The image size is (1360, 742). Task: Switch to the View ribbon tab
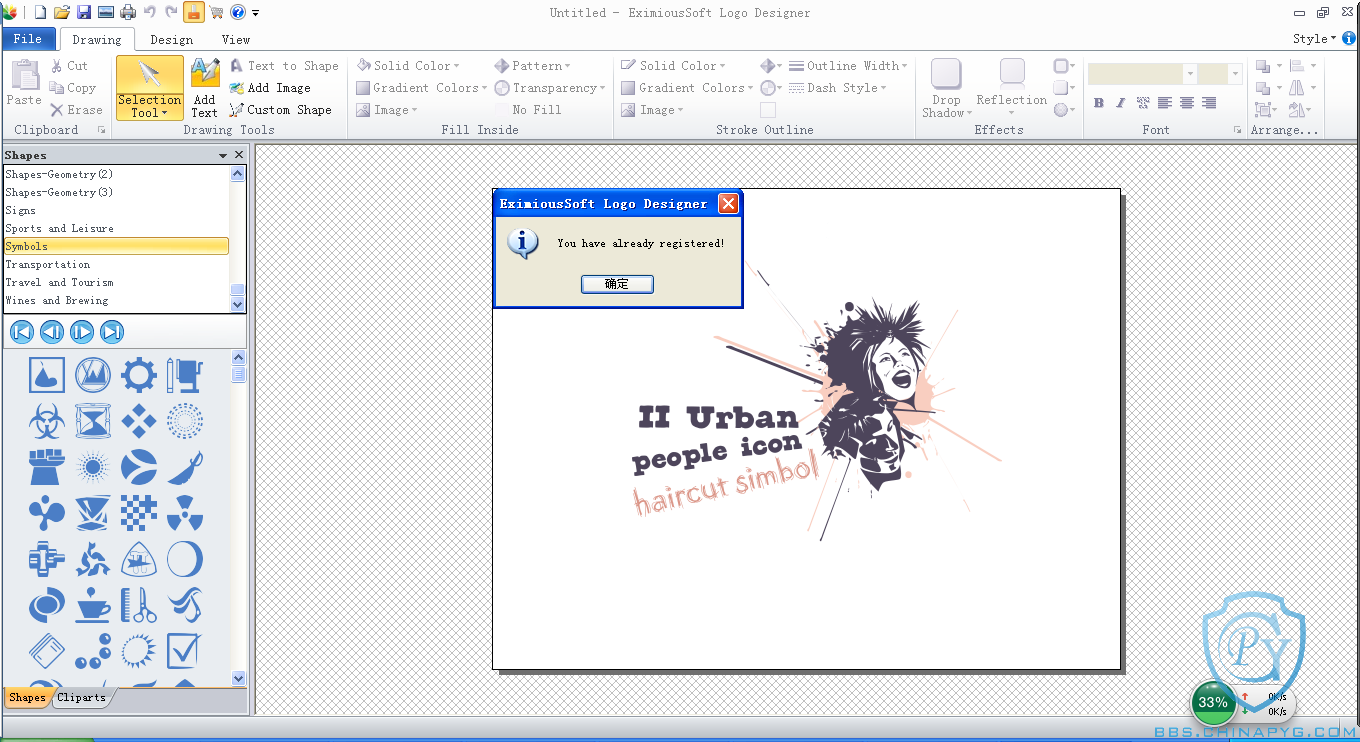point(236,40)
